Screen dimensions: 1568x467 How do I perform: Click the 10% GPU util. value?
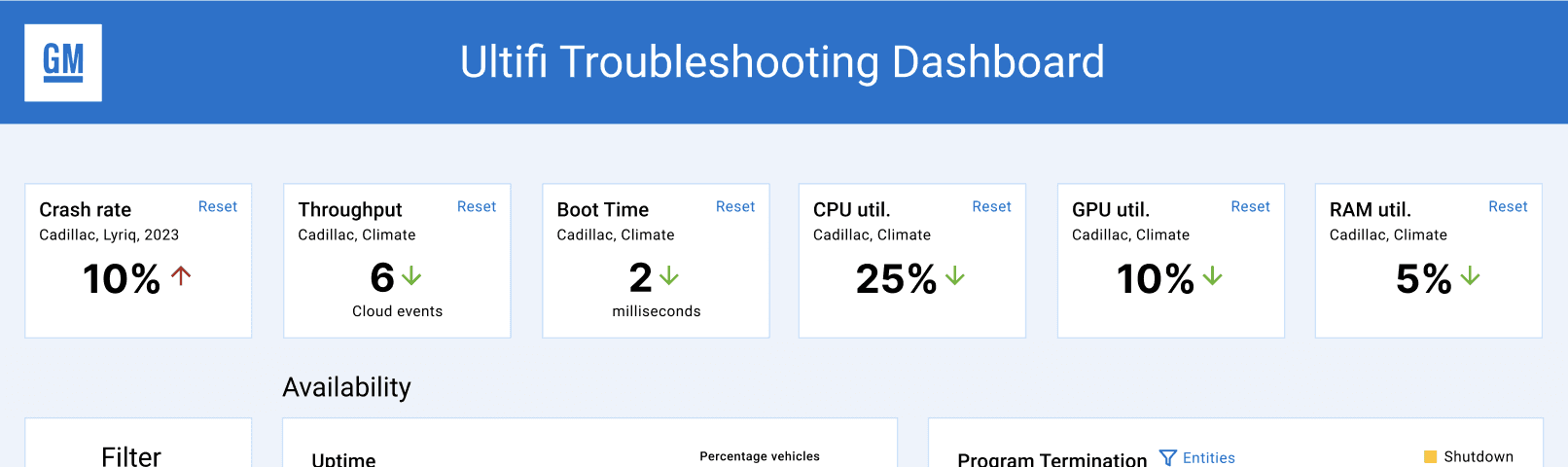click(1156, 279)
